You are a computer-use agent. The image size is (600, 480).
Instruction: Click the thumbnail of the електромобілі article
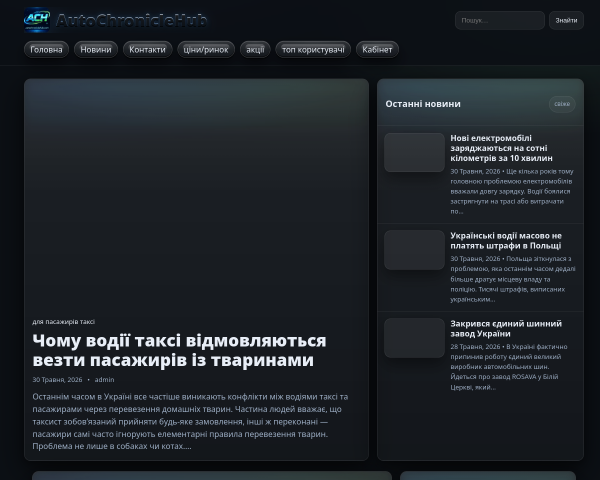(x=414, y=152)
